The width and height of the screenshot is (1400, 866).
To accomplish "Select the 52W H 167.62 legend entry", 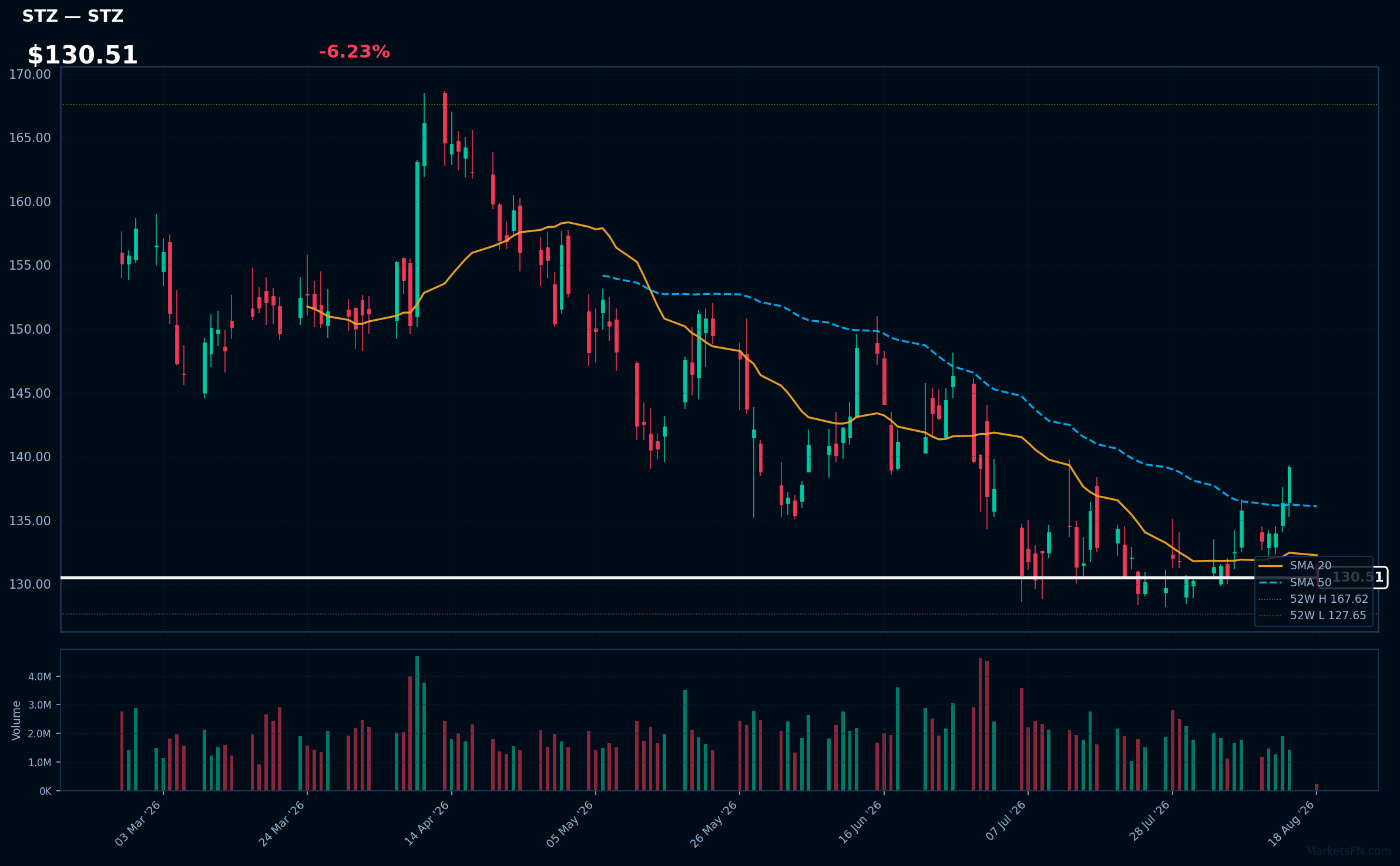I will point(1314,599).
